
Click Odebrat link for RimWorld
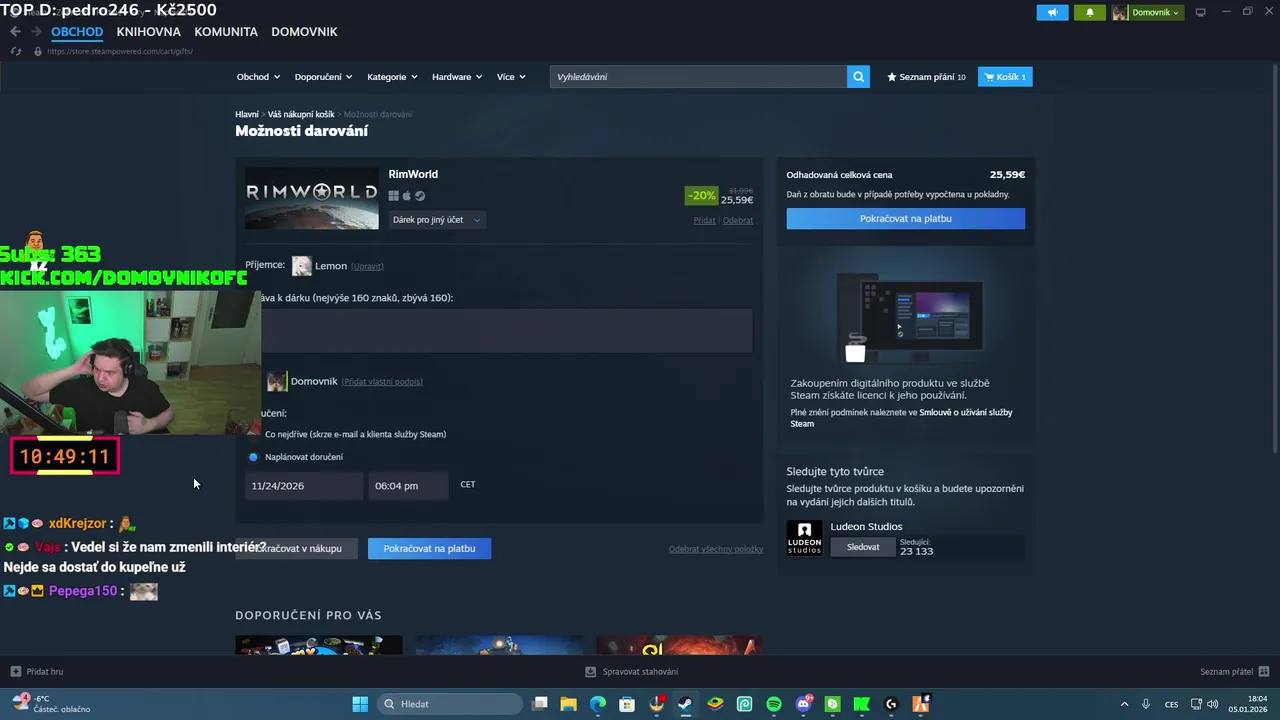tap(738, 221)
